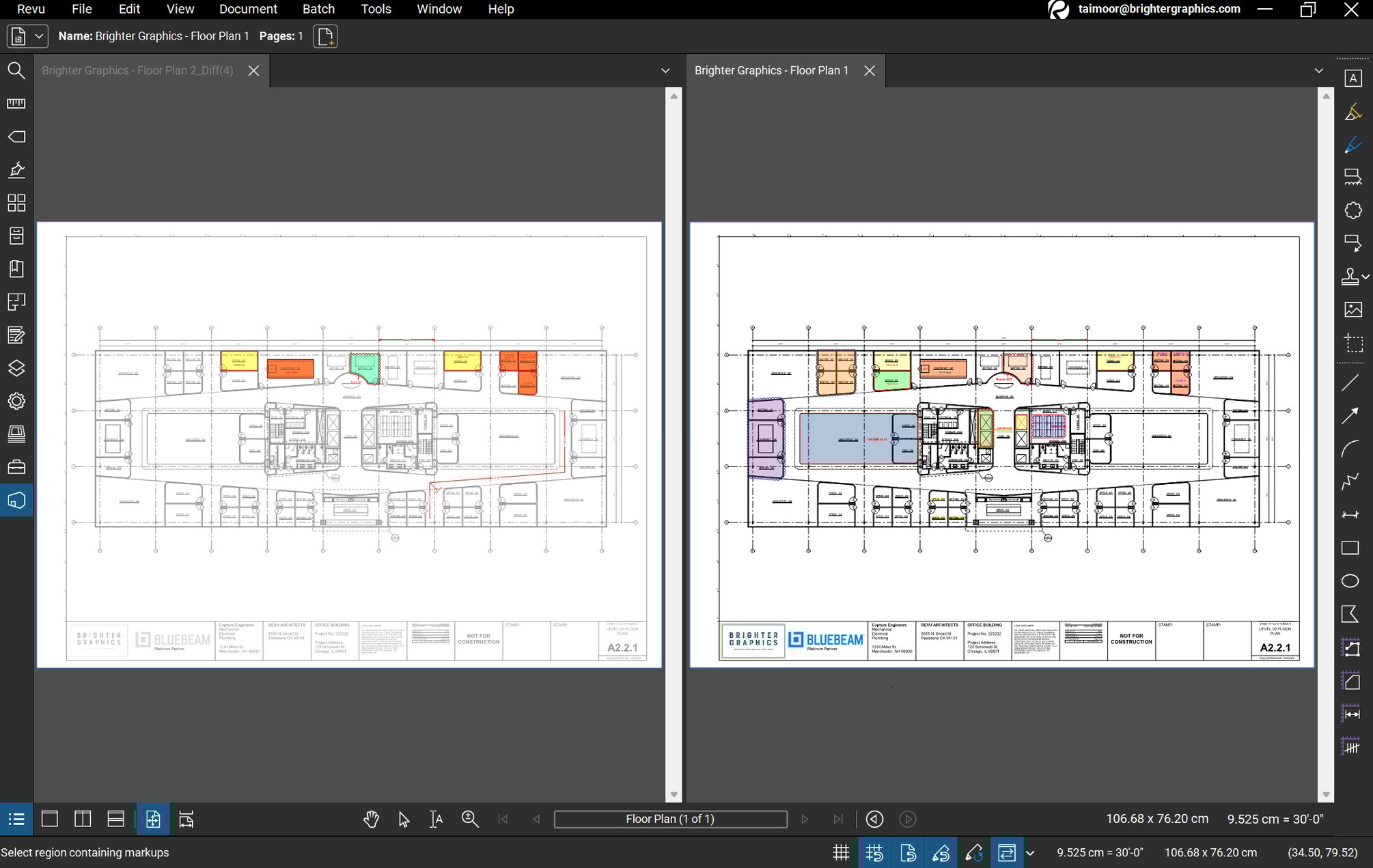
Task: Open the Measurements panel in the left sidebar
Action: pyautogui.click(x=16, y=103)
